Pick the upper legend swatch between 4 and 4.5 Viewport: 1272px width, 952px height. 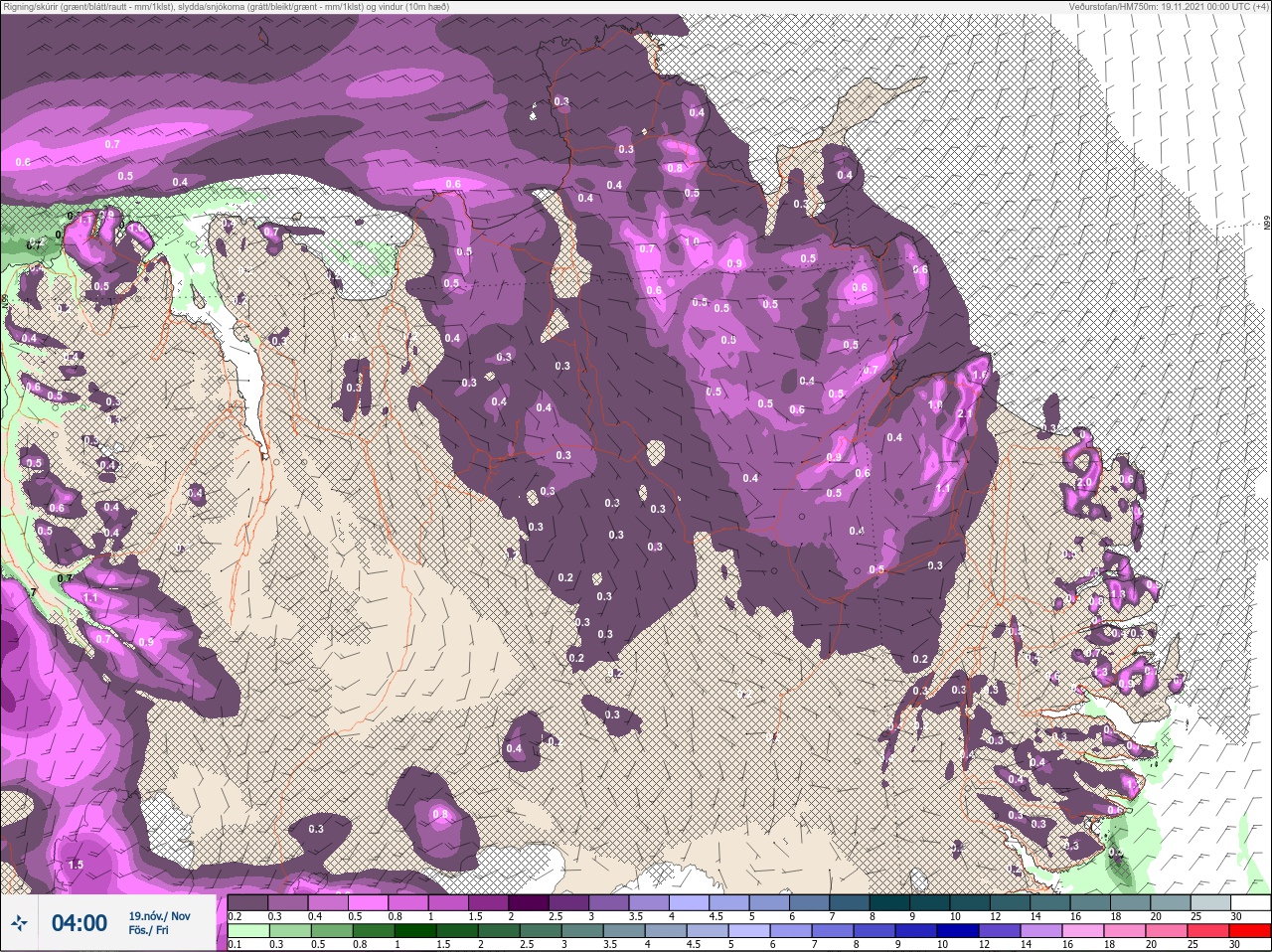coord(689,902)
